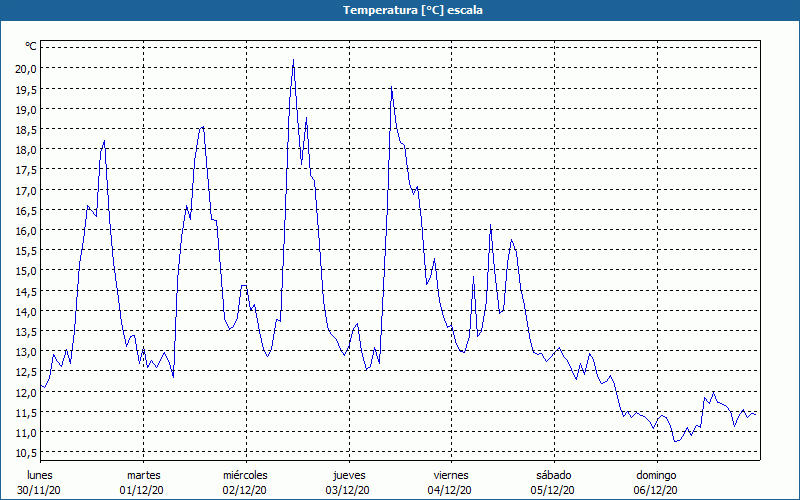Click the 'lunes' day label

pyautogui.click(x=40, y=475)
